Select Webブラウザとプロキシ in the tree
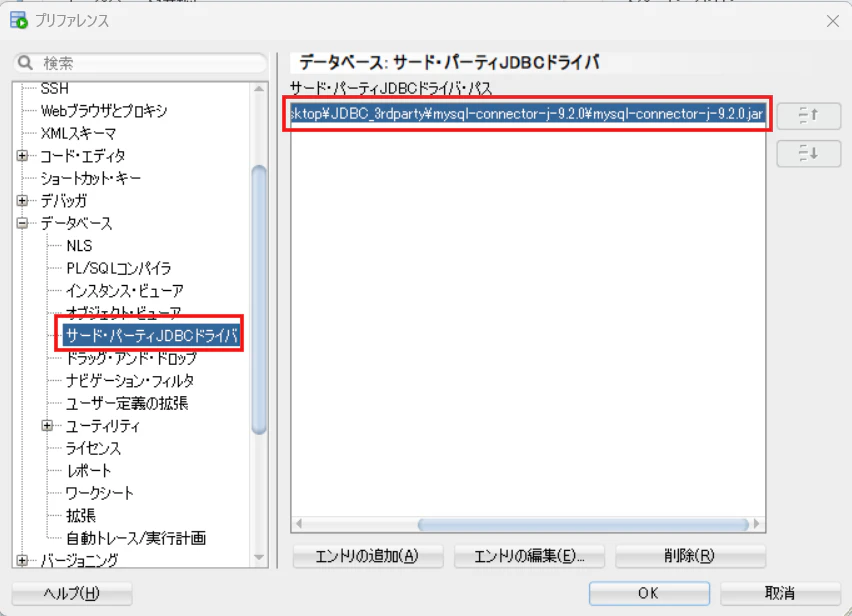The height and width of the screenshot is (616, 852). [x=104, y=111]
